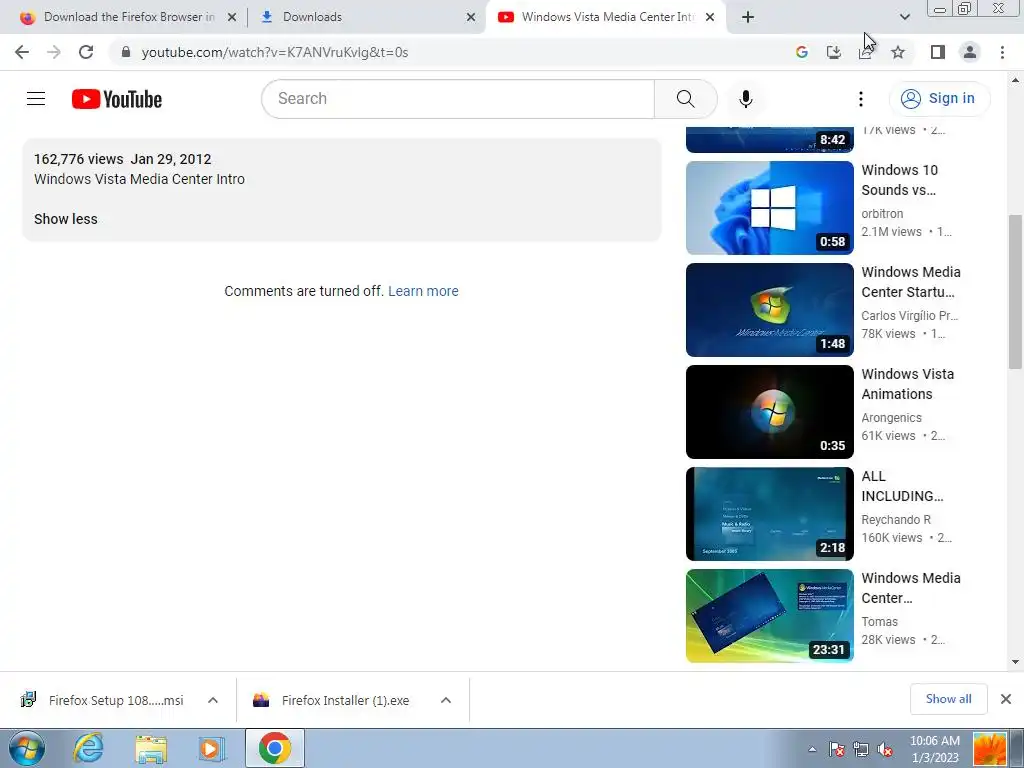Image resolution: width=1024 pixels, height=768 pixels.
Task: Close the Windows Vista Media Center tab
Action: tap(711, 17)
